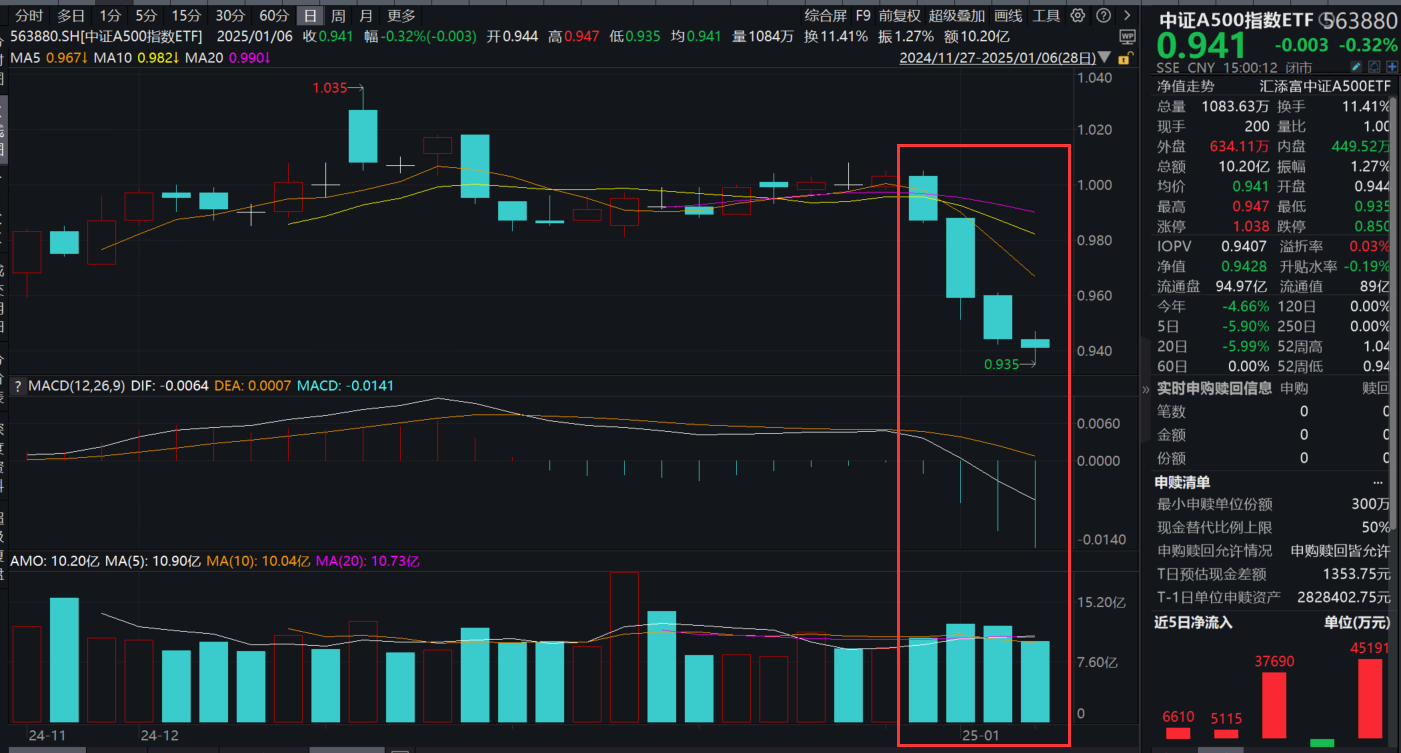Viewport: 1401px width, 753px height.
Task: Click the pencil edit icon beside stock price
Action: pyautogui.click(x=1358, y=66)
